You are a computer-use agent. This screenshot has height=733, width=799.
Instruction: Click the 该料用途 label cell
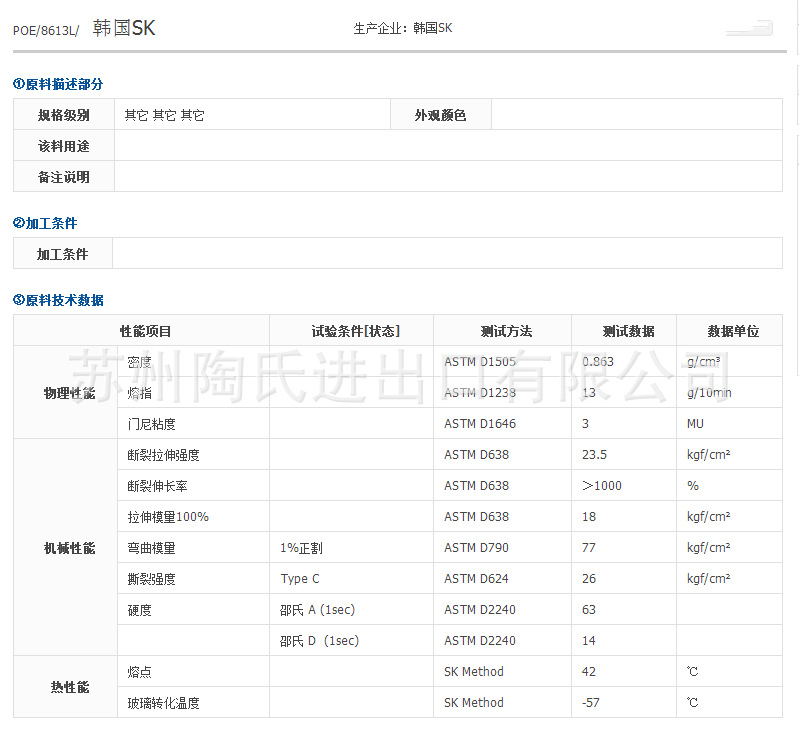point(64,146)
